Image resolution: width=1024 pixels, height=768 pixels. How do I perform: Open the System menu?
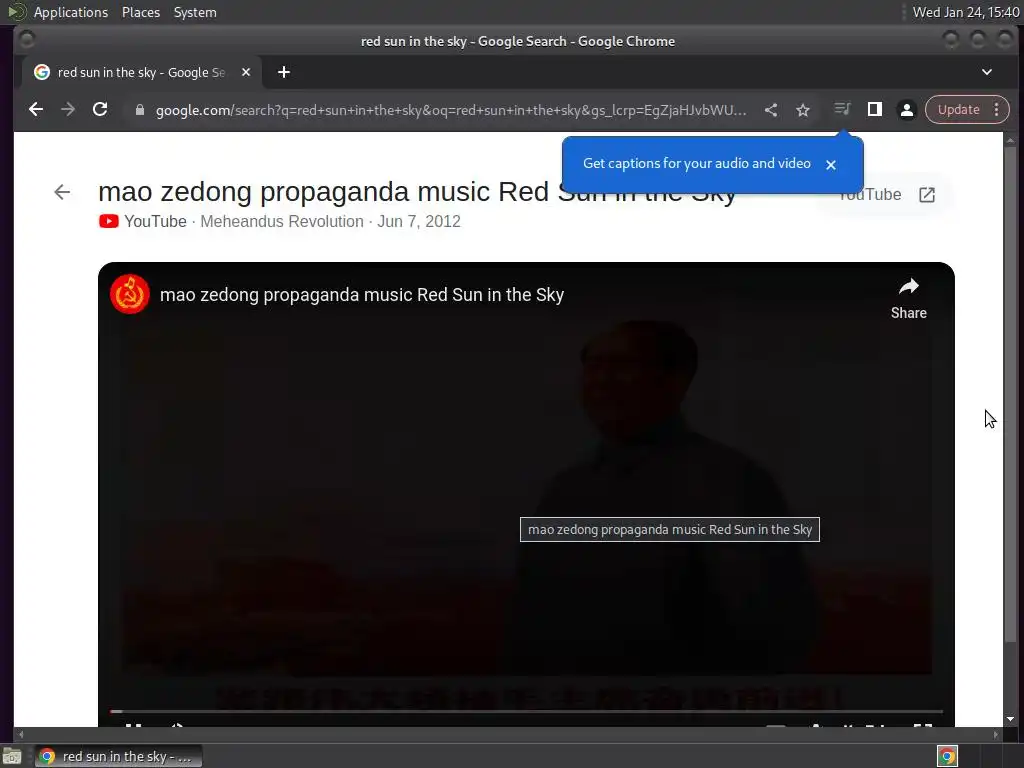point(195,12)
